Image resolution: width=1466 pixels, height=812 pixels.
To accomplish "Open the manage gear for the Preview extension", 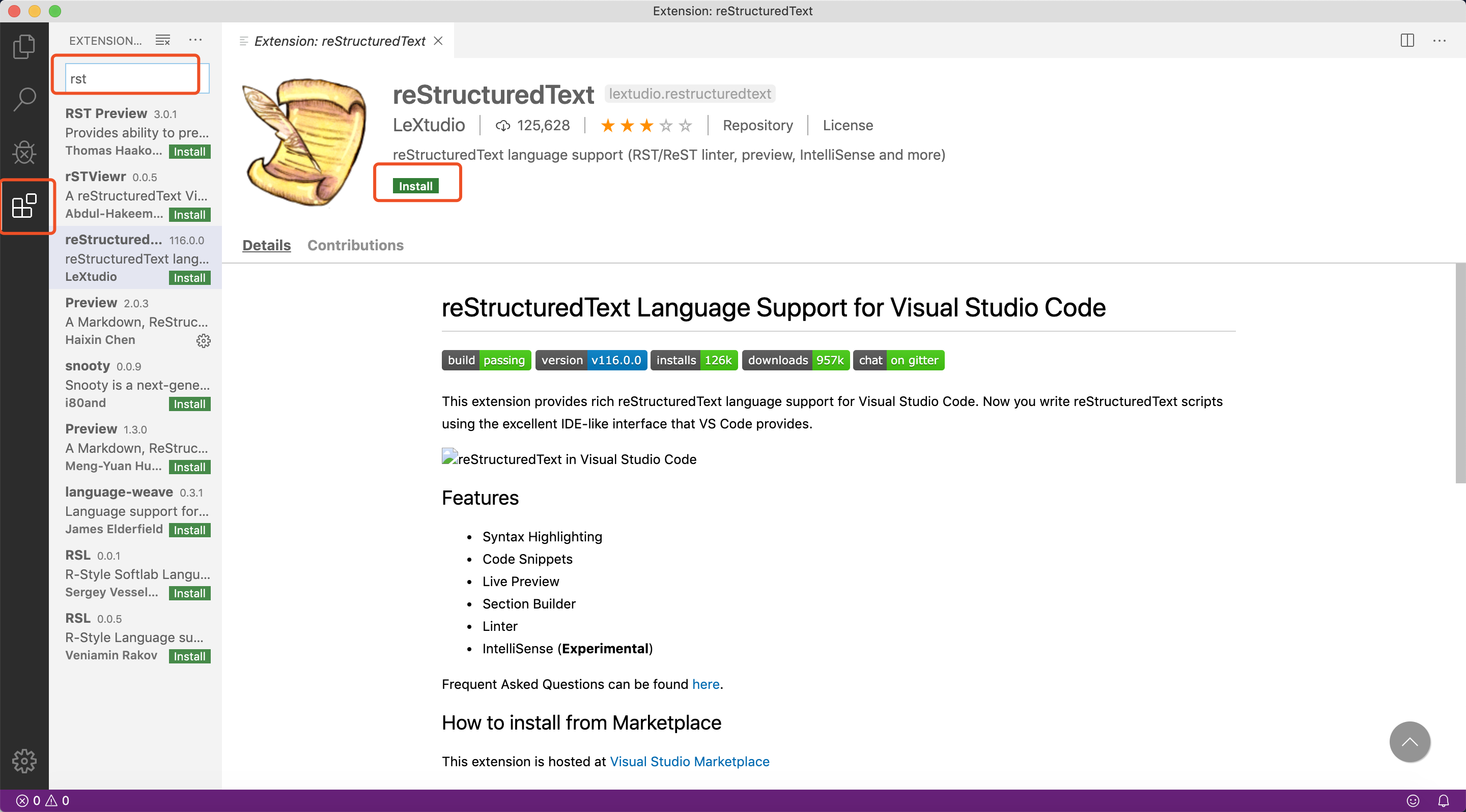I will tap(203, 340).
